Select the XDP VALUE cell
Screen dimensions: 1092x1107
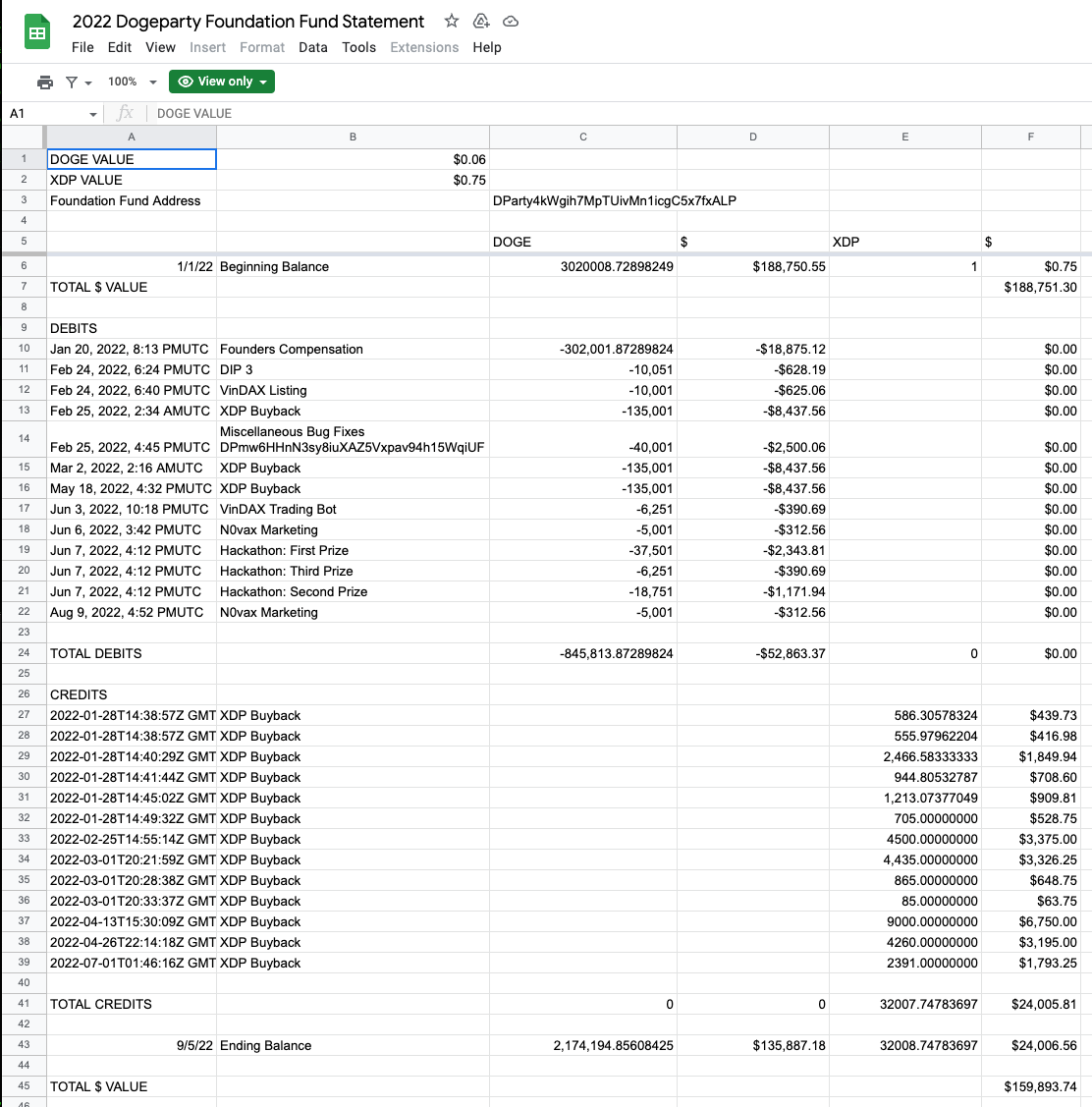pyautogui.click(x=132, y=180)
